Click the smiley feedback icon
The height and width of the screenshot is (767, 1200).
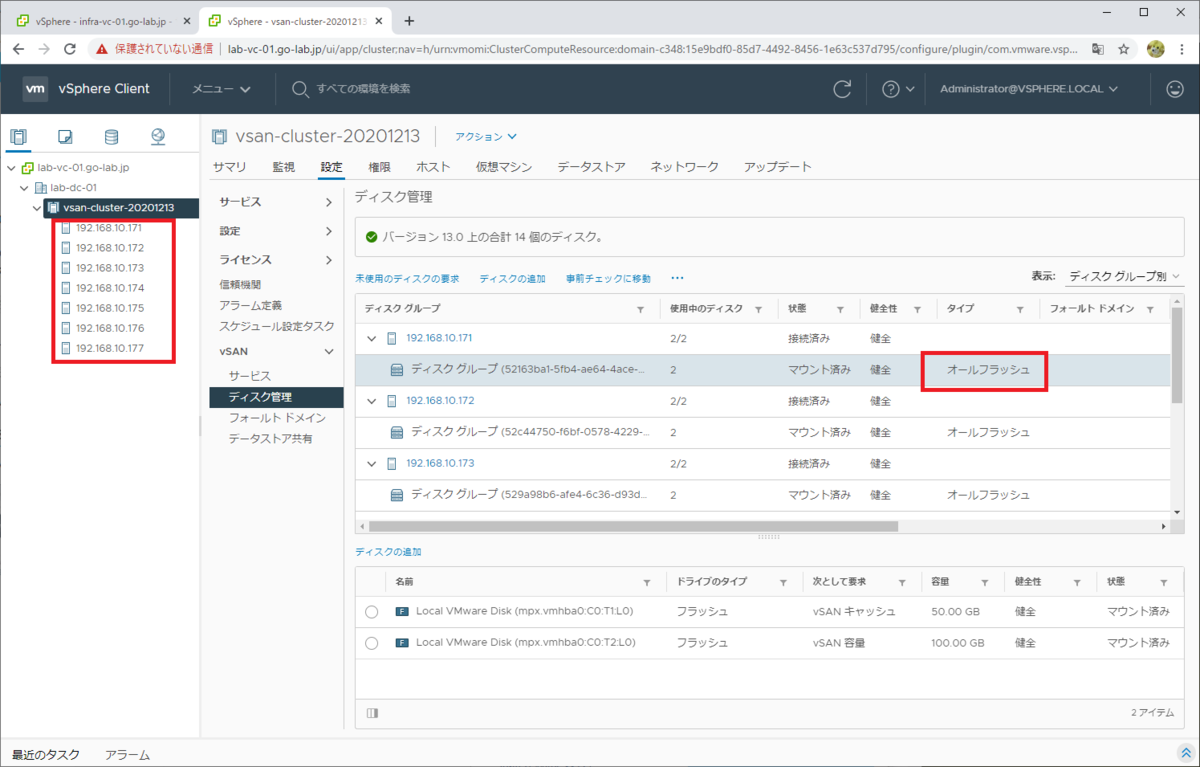[1175, 89]
